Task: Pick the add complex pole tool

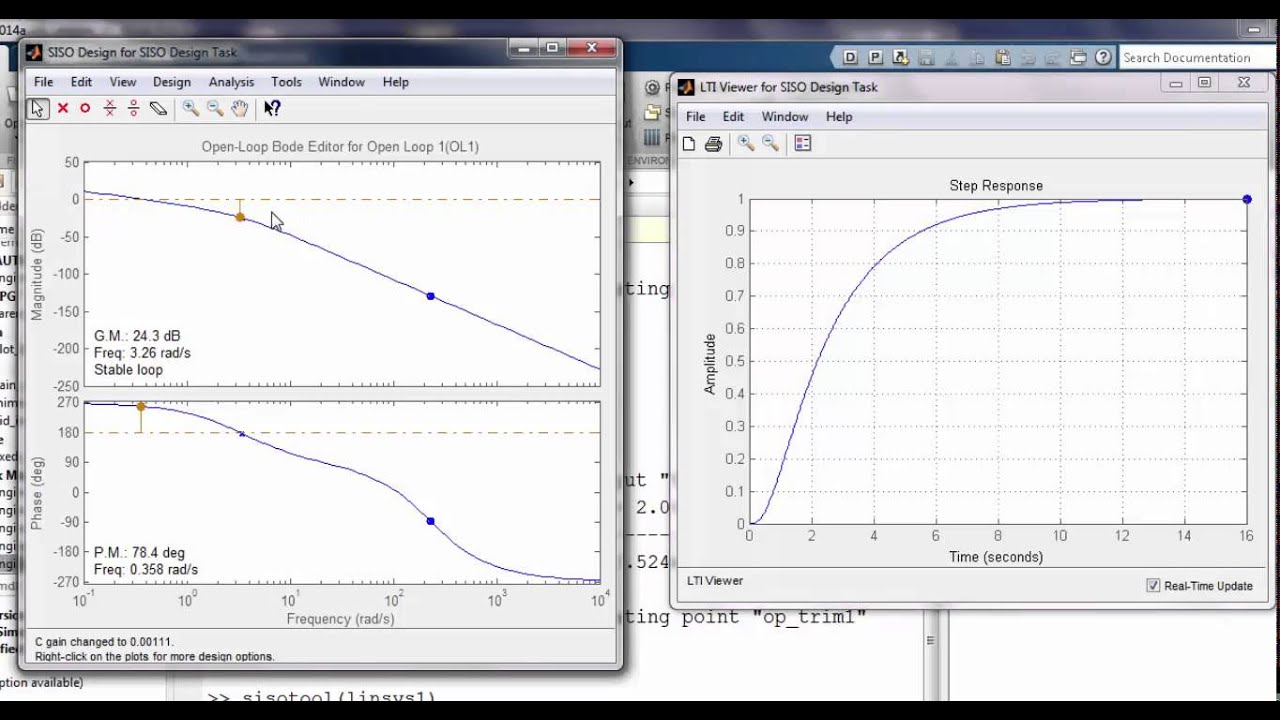Action: coord(110,108)
